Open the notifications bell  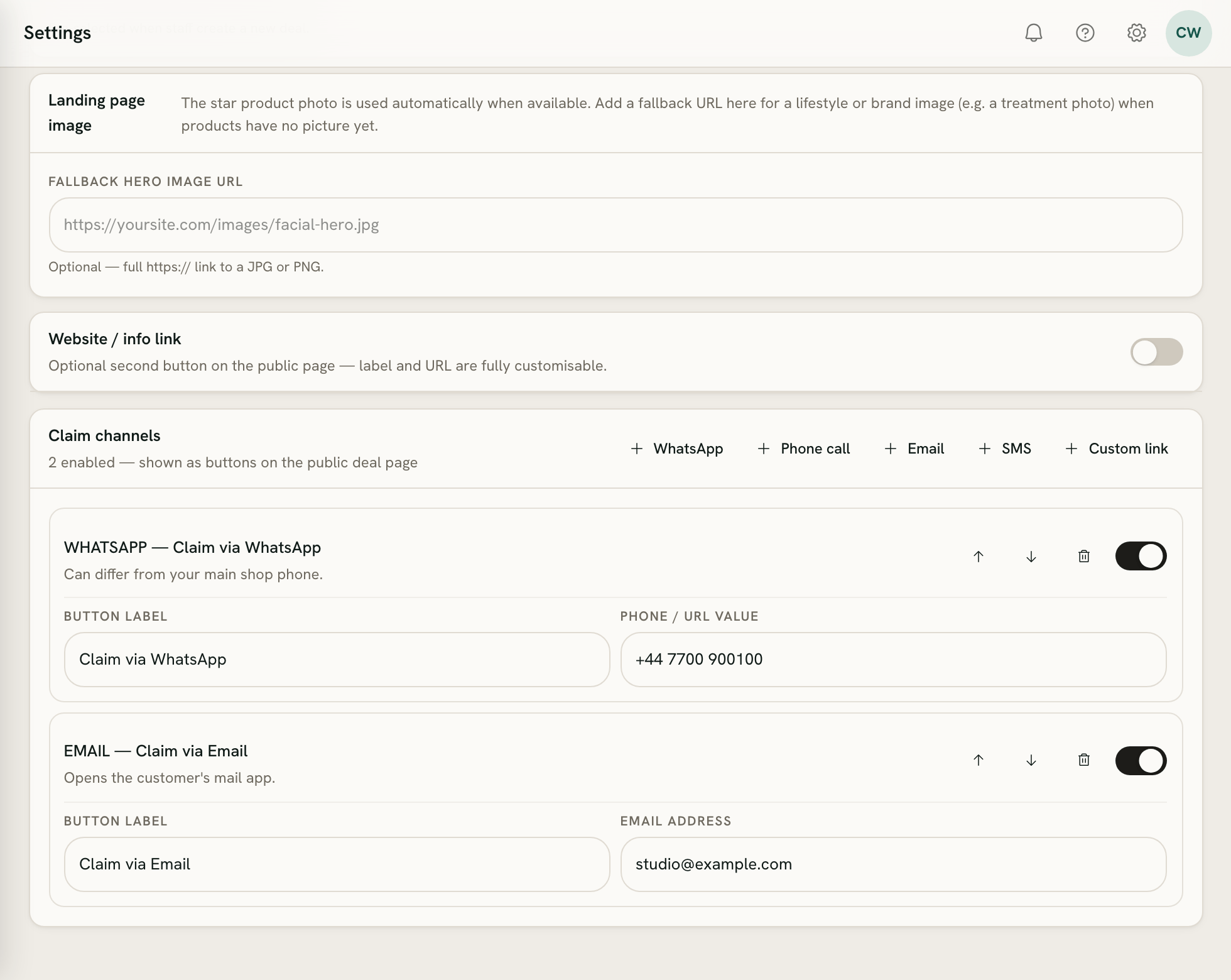(1033, 33)
